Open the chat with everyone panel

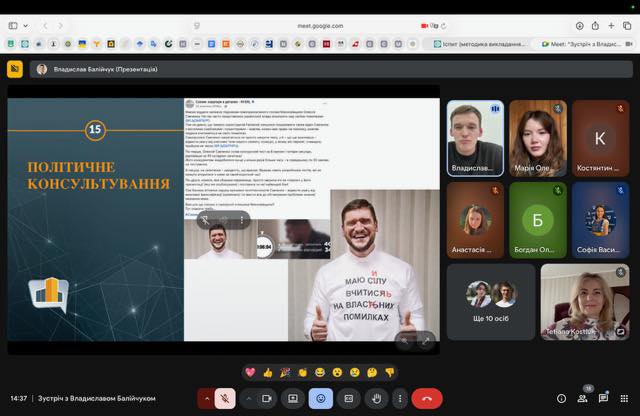[603, 398]
